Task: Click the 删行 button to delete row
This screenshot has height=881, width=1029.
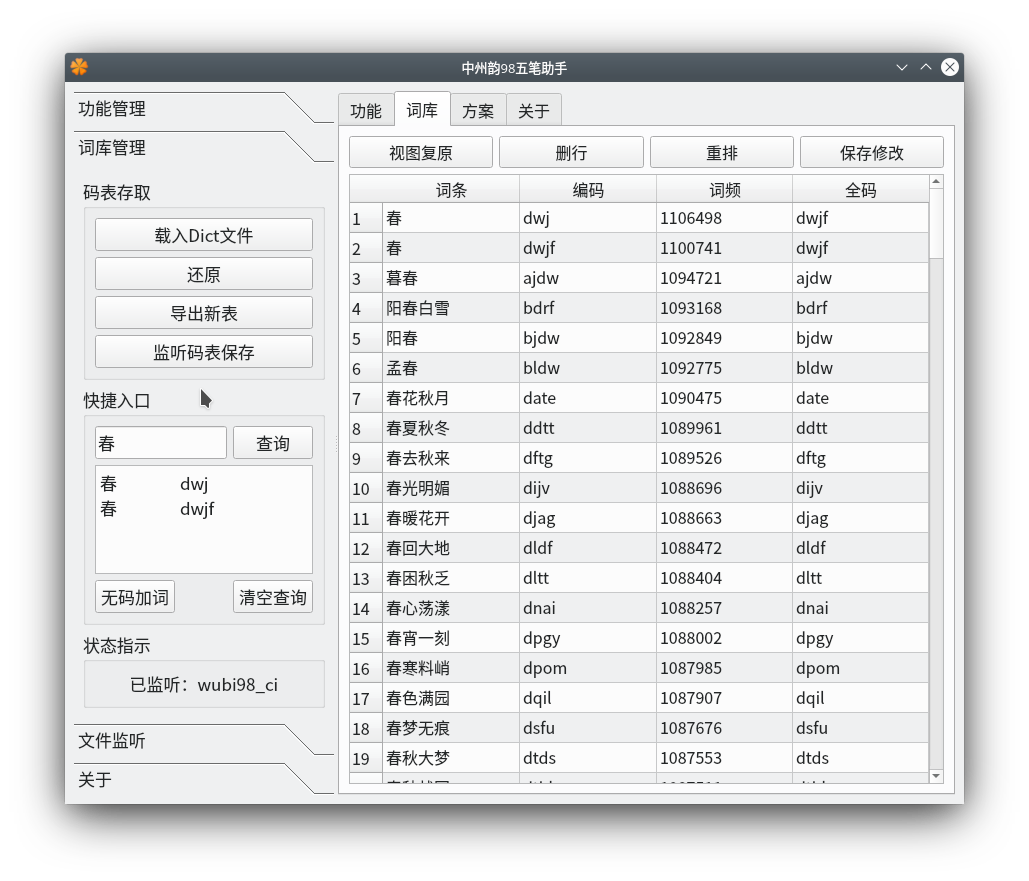Action: click(571, 151)
